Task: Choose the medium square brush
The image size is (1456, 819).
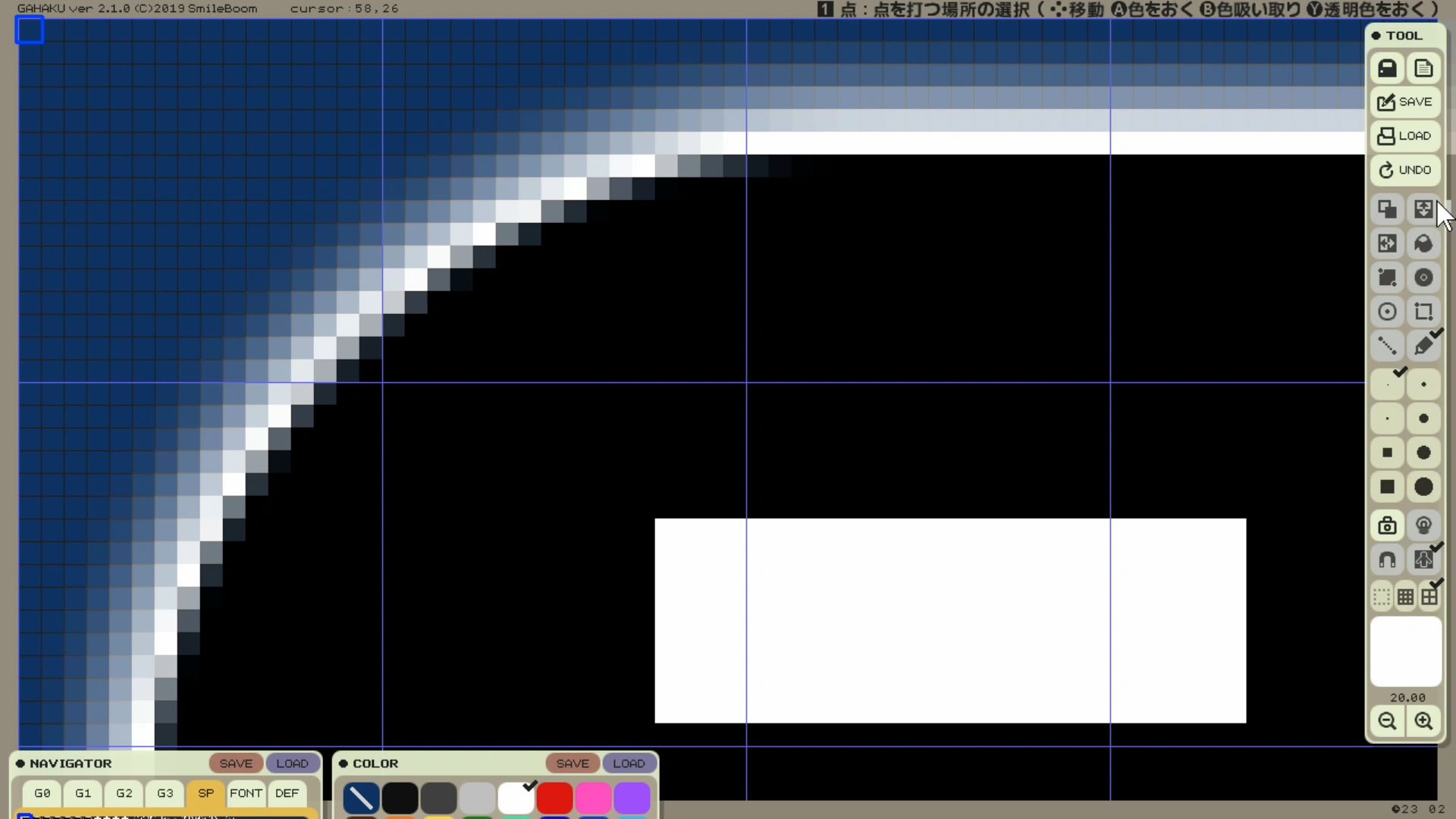Action: coord(1387,453)
